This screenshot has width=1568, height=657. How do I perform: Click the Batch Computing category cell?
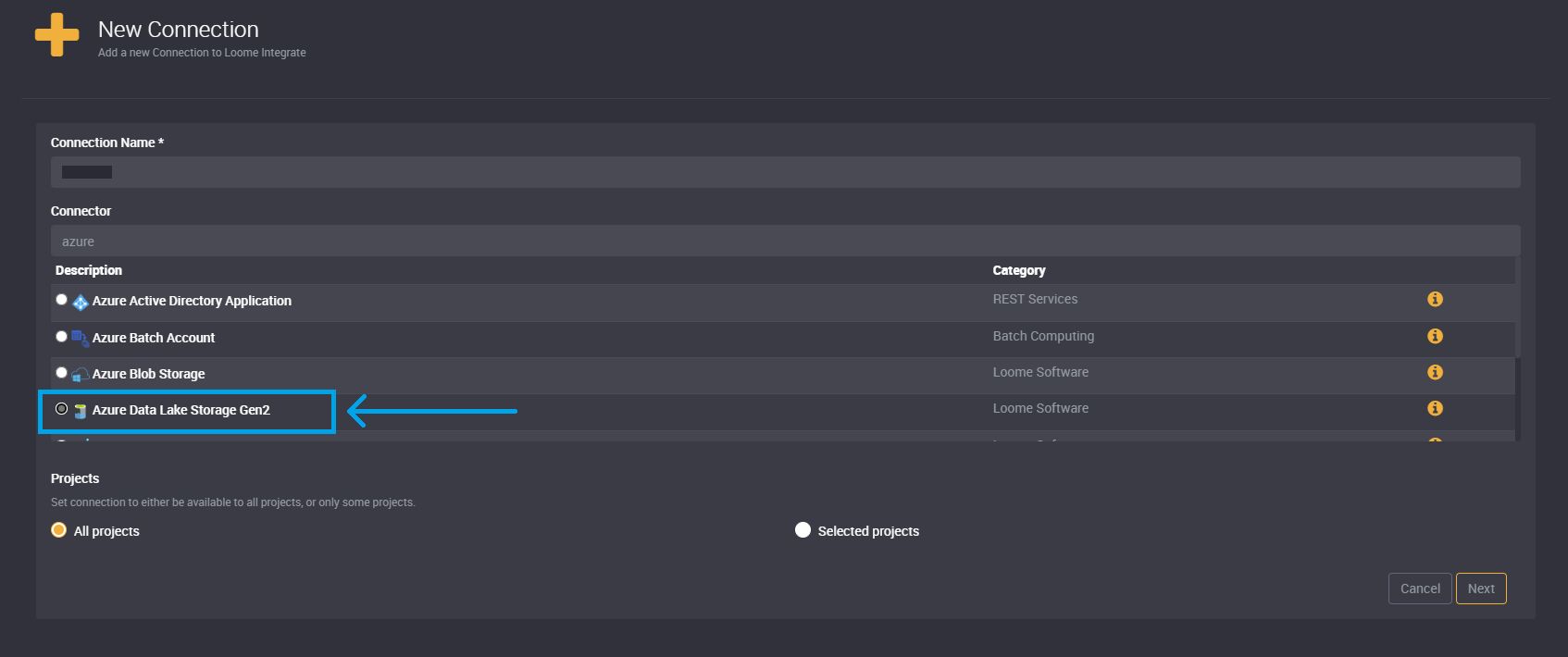click(1043, 336)
